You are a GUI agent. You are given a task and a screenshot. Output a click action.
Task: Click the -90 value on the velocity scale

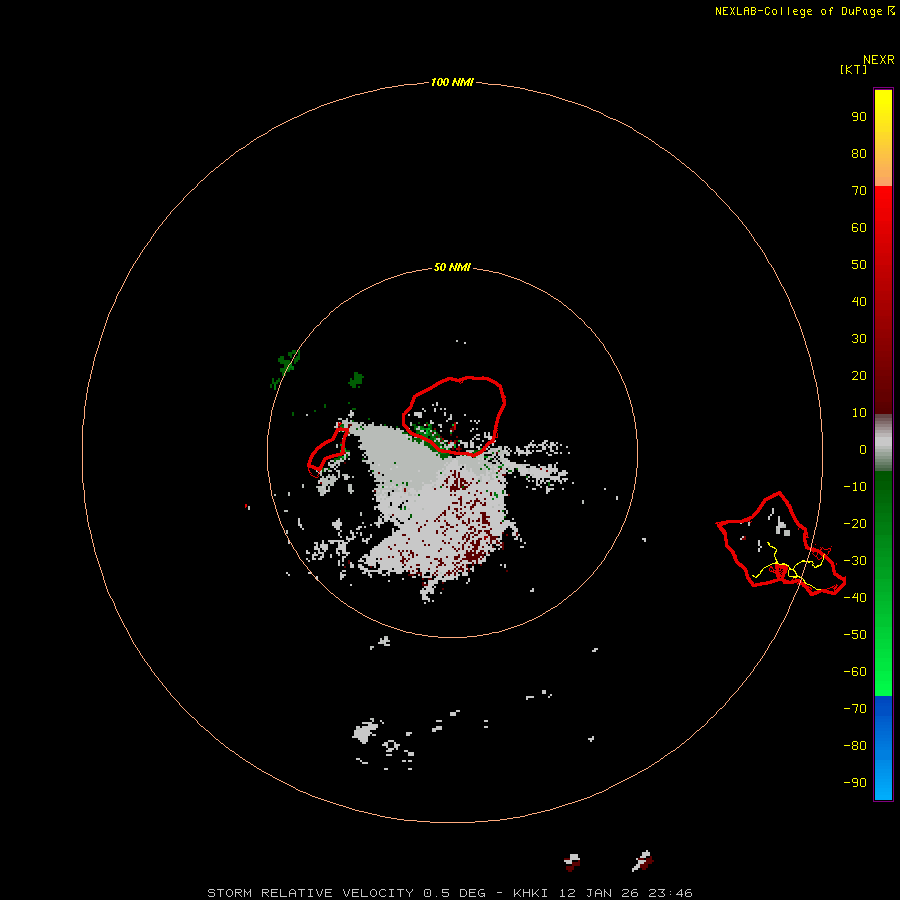855,783
